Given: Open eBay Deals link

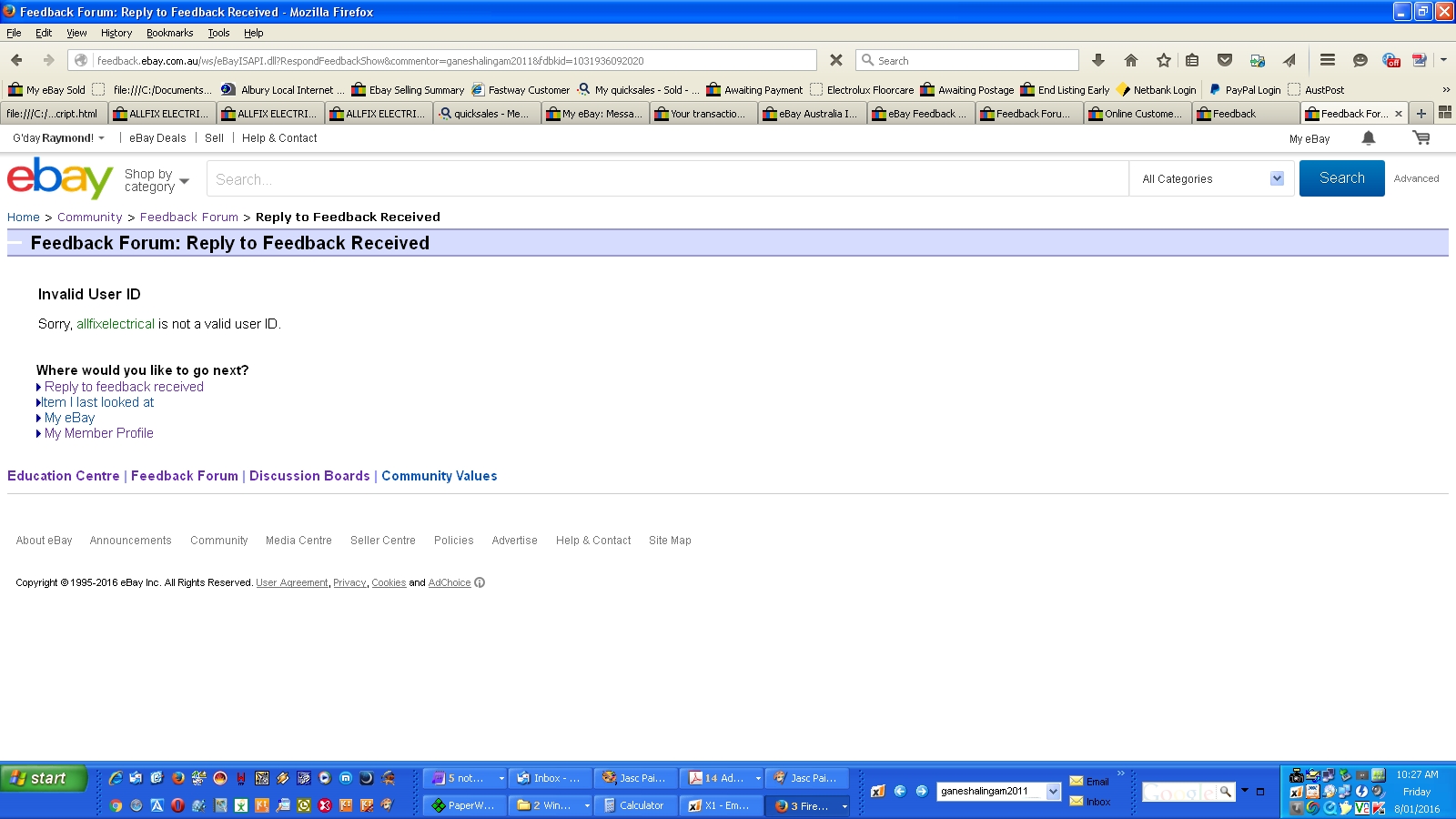Looking at the screenshot, I should [x=157, y=138].
